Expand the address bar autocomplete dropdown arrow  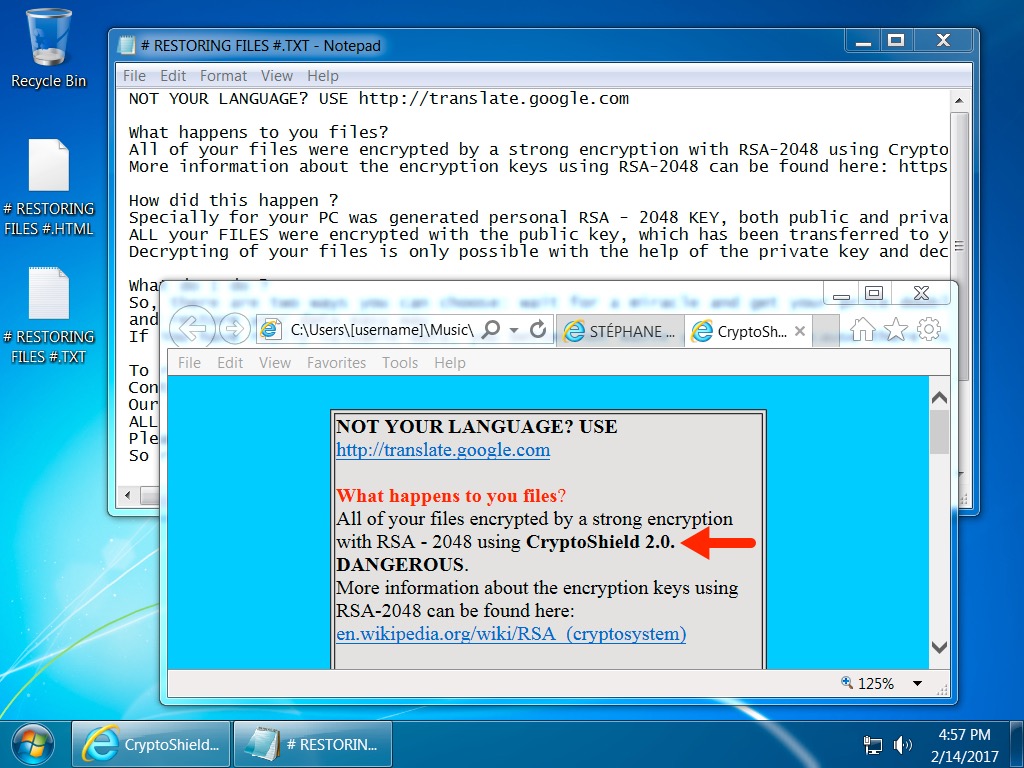(x=514, y=330)
